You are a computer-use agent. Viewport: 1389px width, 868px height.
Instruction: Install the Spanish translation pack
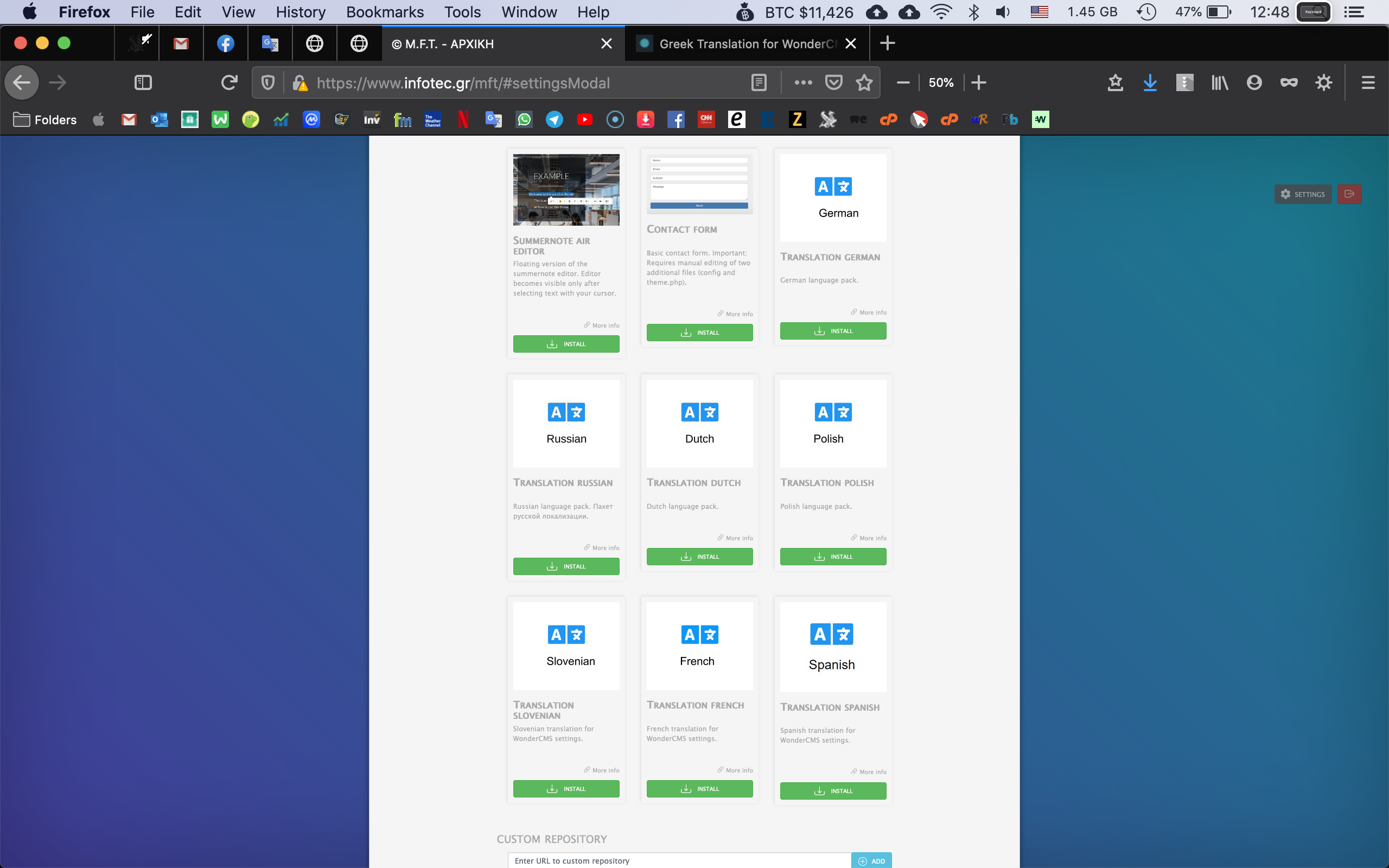(833, 790)
